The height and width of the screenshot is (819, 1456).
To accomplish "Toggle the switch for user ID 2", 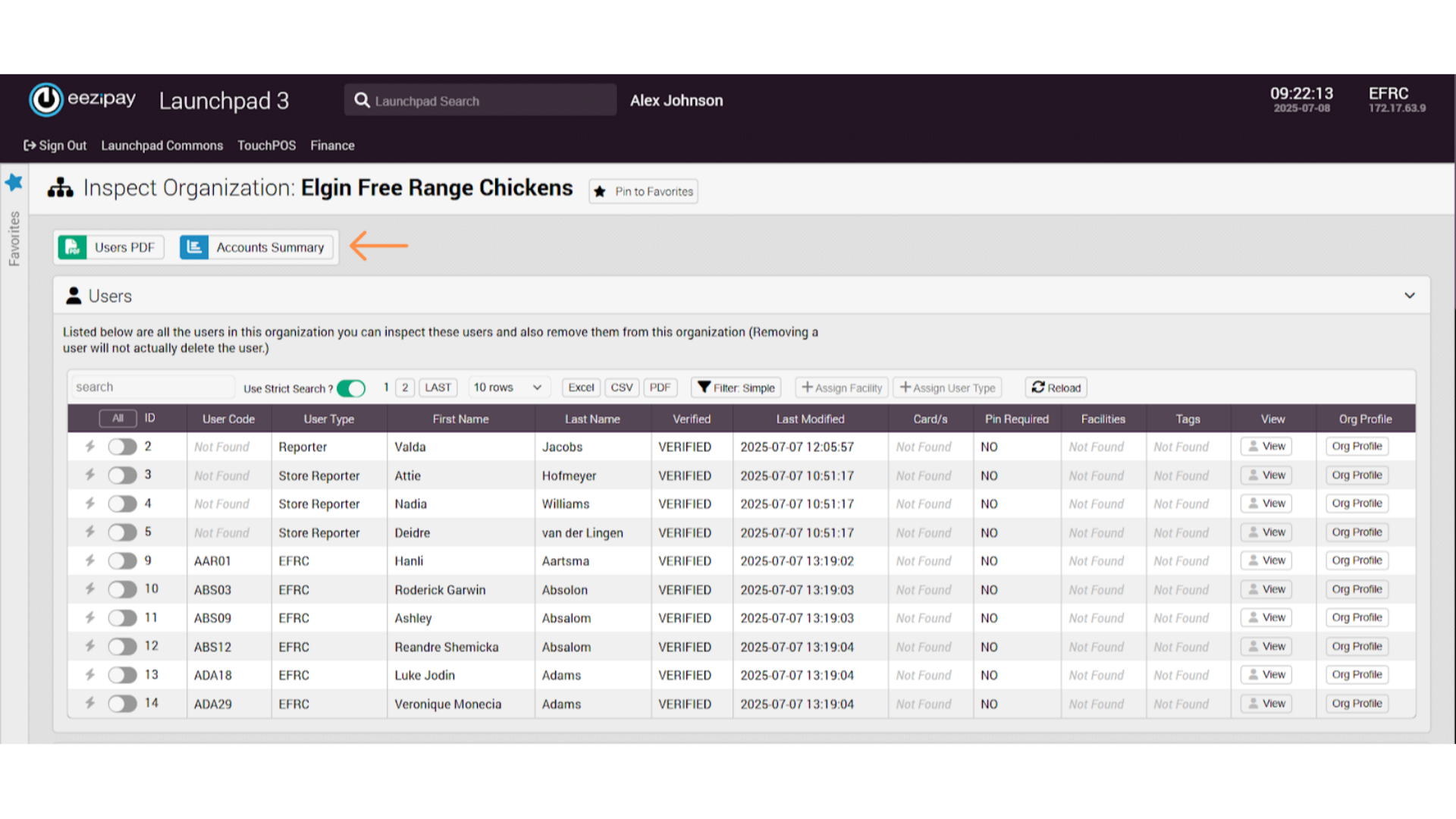I will 122,447.
